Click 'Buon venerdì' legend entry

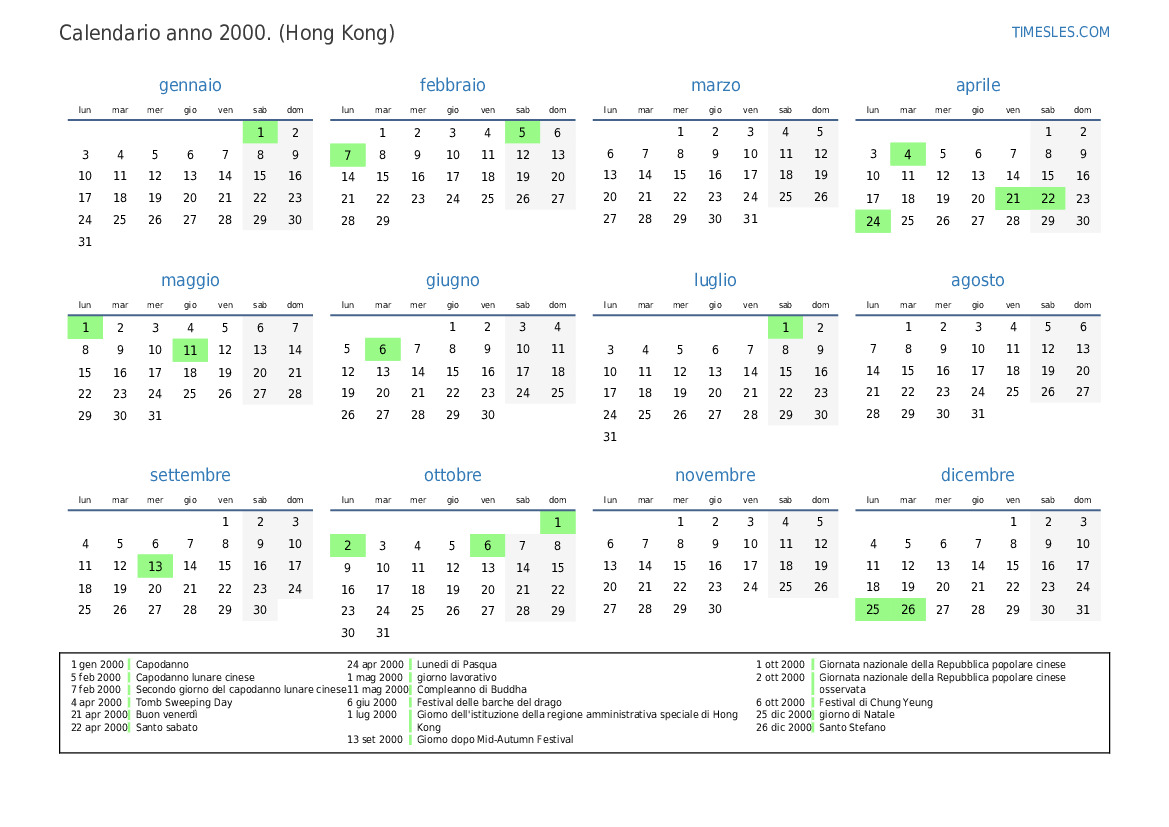click(167, 714)
